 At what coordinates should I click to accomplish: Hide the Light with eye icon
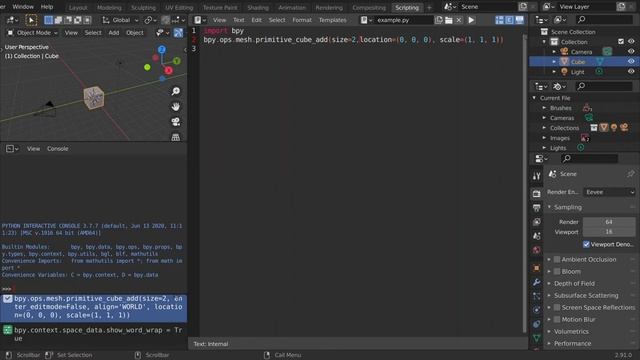coord(631,72)
